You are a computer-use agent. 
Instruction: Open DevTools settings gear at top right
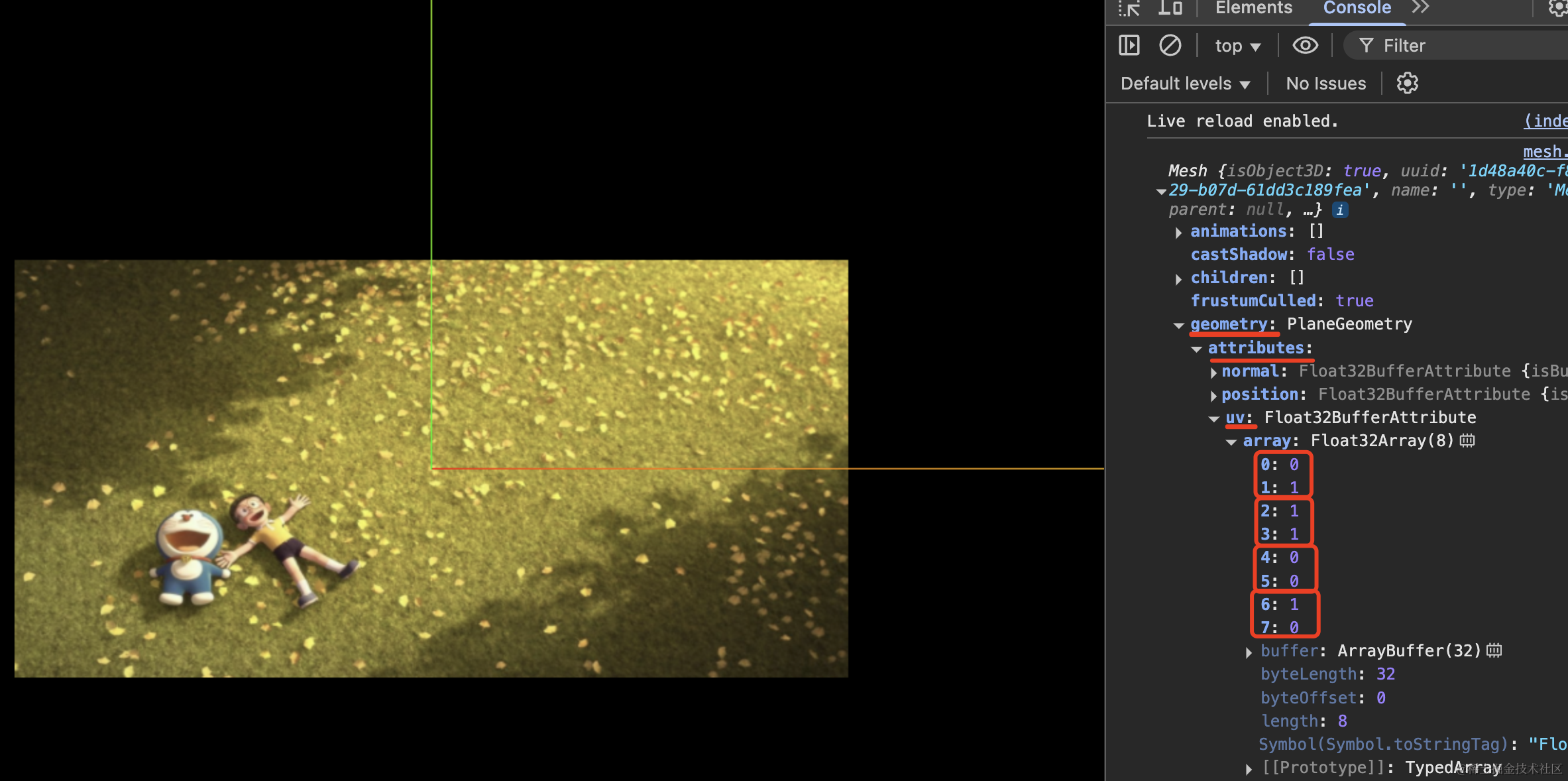coord(1558,8)
